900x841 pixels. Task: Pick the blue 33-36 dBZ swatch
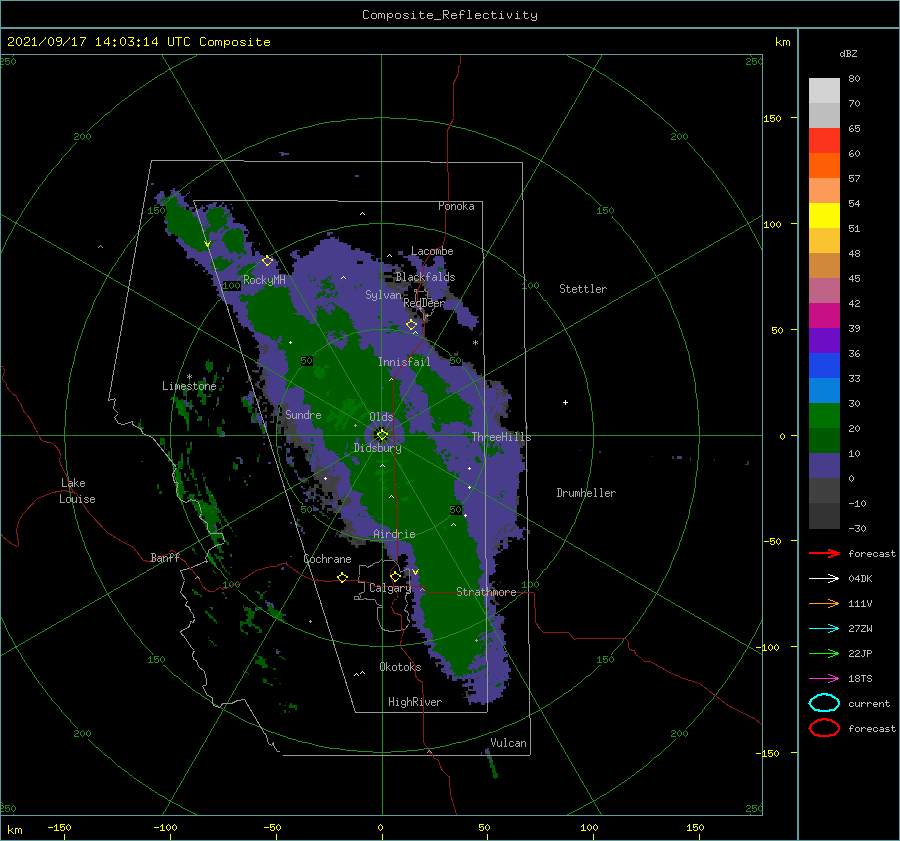click(824, 365)
